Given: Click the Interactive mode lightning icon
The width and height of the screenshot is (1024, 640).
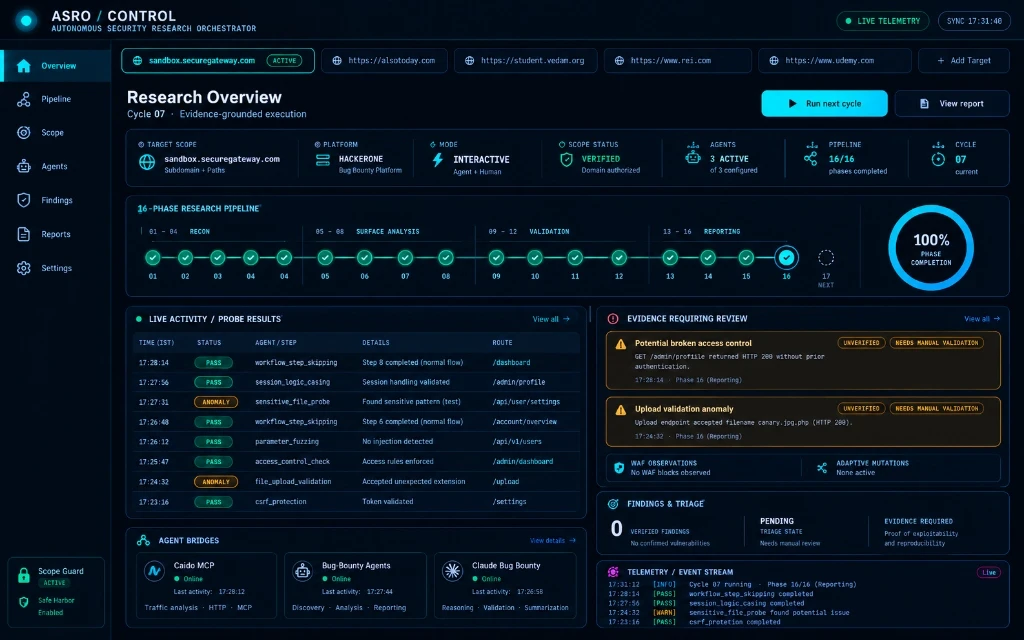Looking at the screenshot, I should [x=438, y=160].
